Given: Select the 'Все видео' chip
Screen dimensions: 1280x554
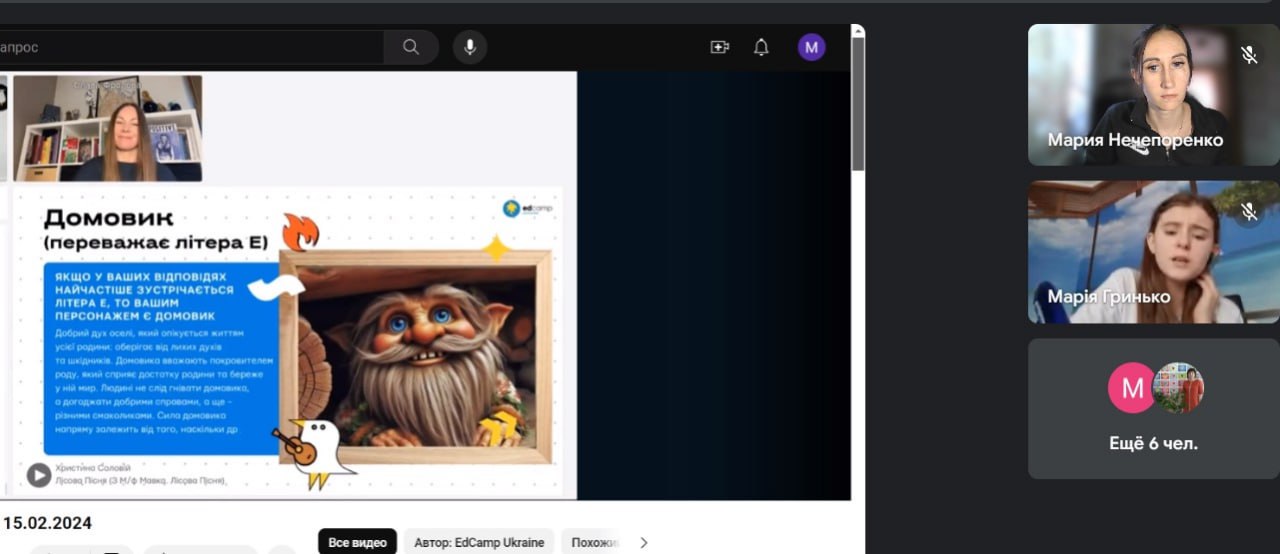Looking at the screenshot, I should (x=357, y=542).
